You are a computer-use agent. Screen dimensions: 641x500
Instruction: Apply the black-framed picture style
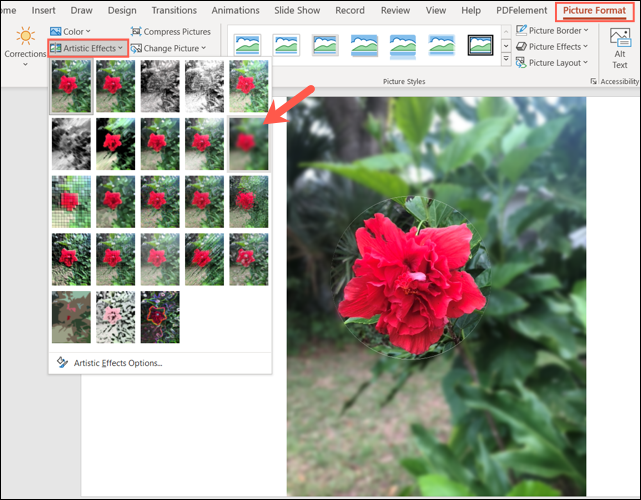point(481,46)
